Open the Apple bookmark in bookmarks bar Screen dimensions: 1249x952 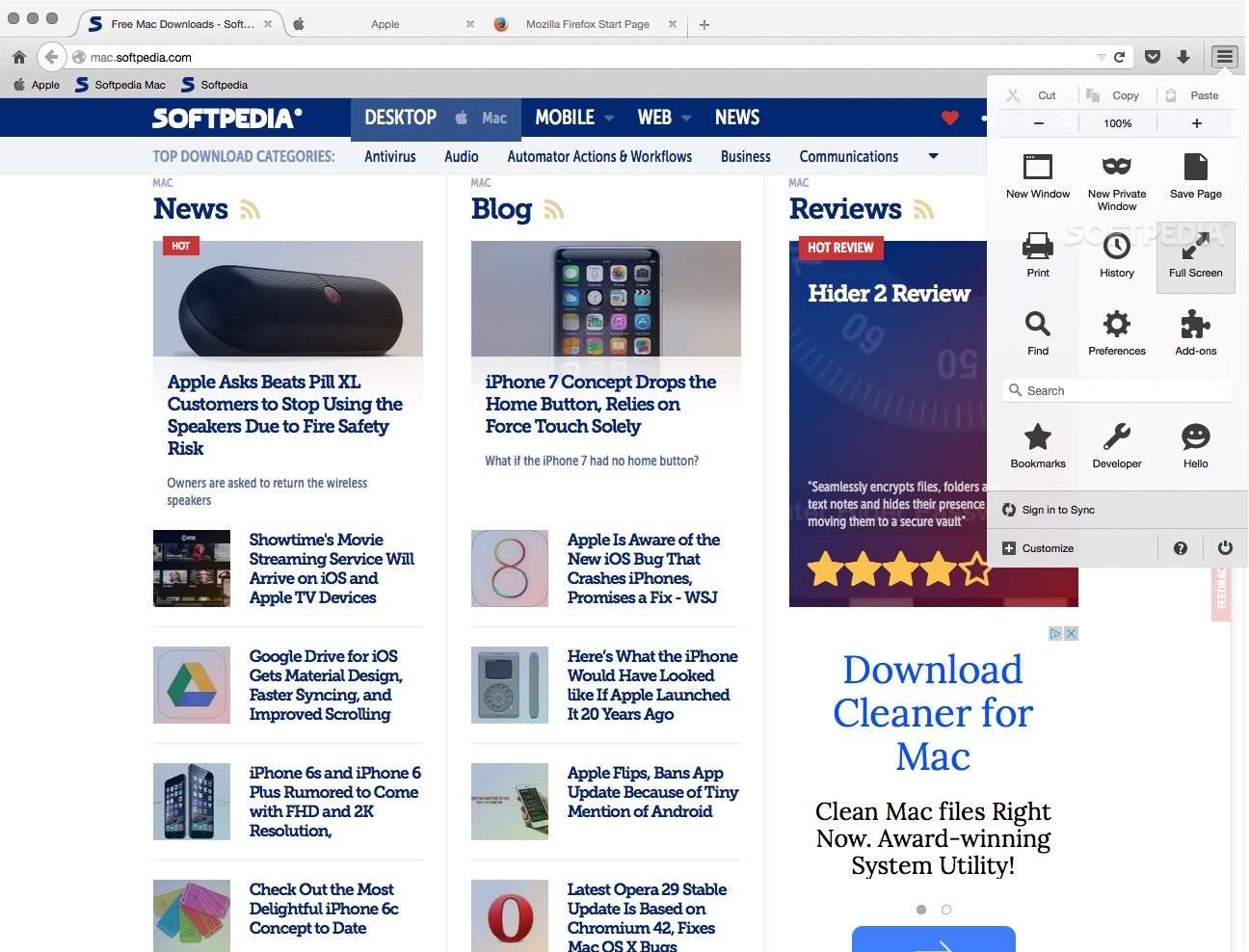click(x=37, y=85)
